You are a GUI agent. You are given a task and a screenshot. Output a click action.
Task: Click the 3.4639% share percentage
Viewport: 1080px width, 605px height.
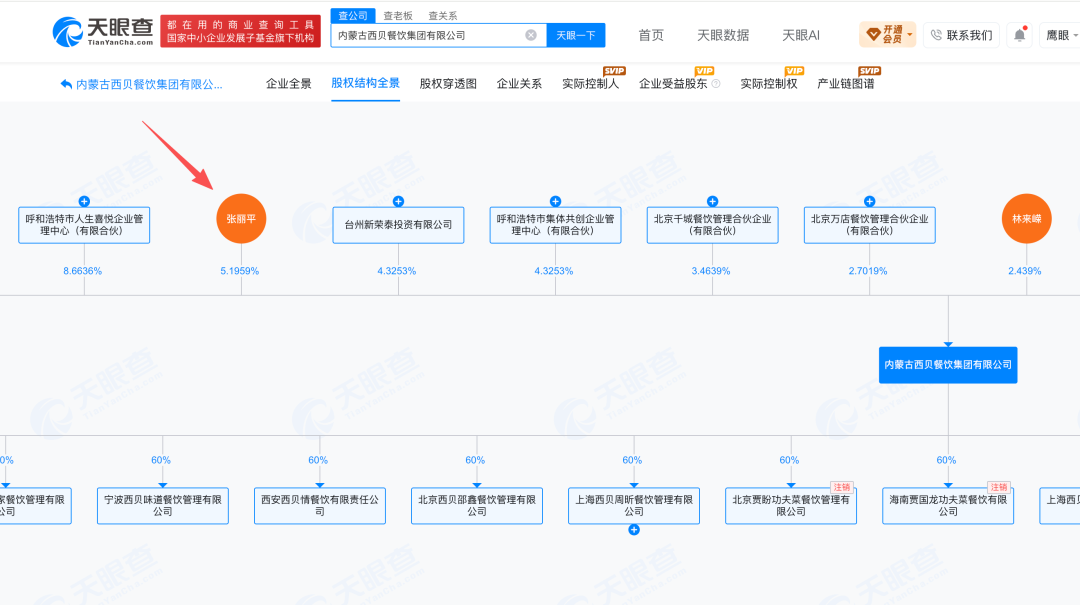(x=711, y=271)
